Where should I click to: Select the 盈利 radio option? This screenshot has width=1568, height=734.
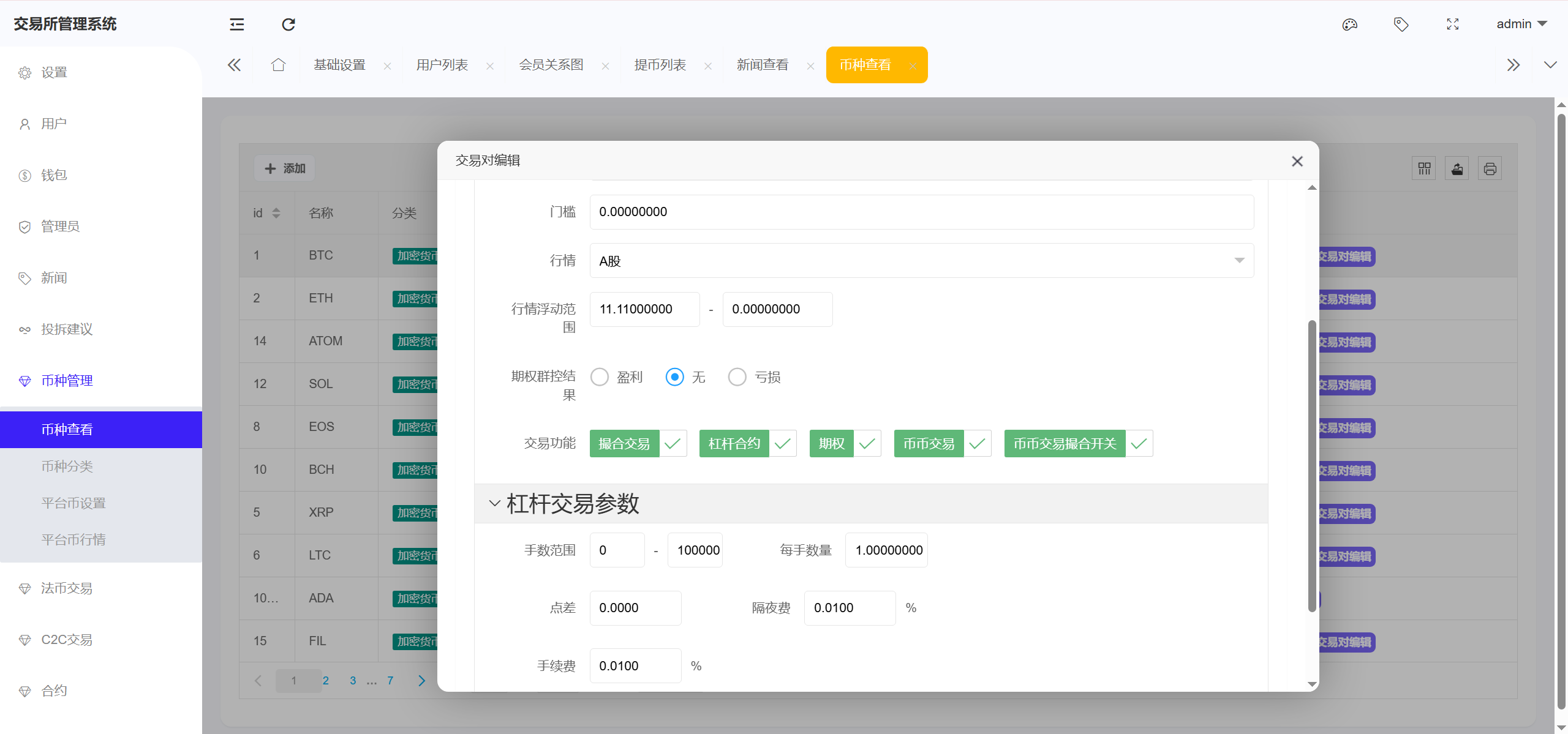[x=599, y=376]
